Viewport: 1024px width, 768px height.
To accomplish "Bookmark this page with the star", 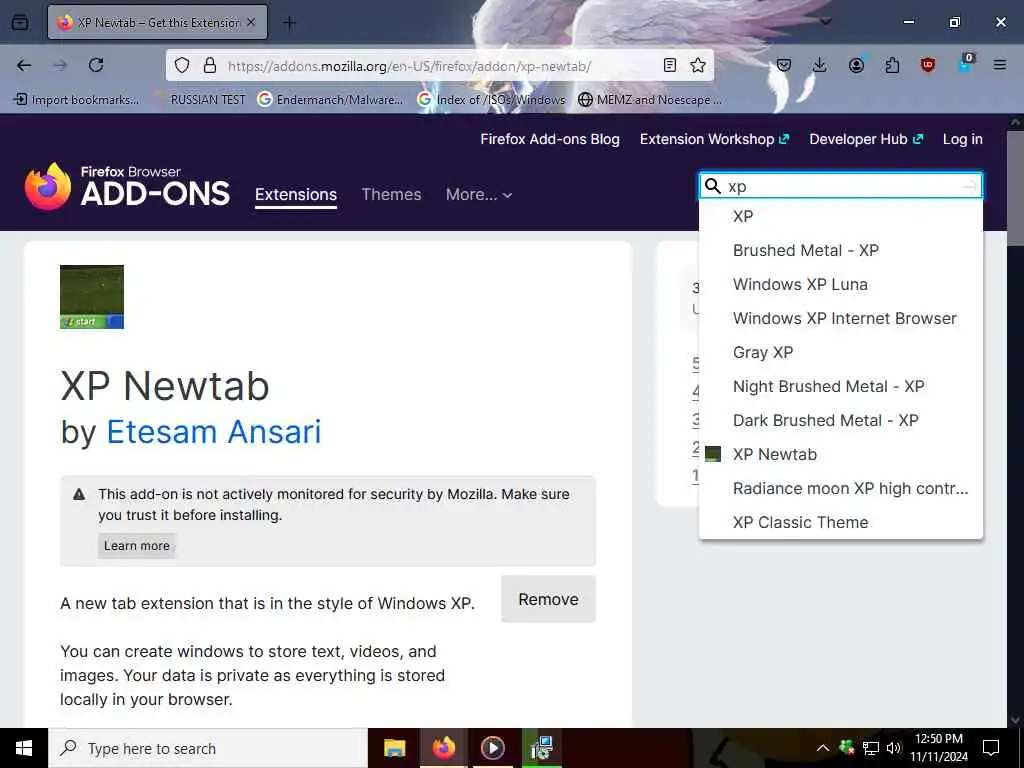I will (x=698, y=65).
